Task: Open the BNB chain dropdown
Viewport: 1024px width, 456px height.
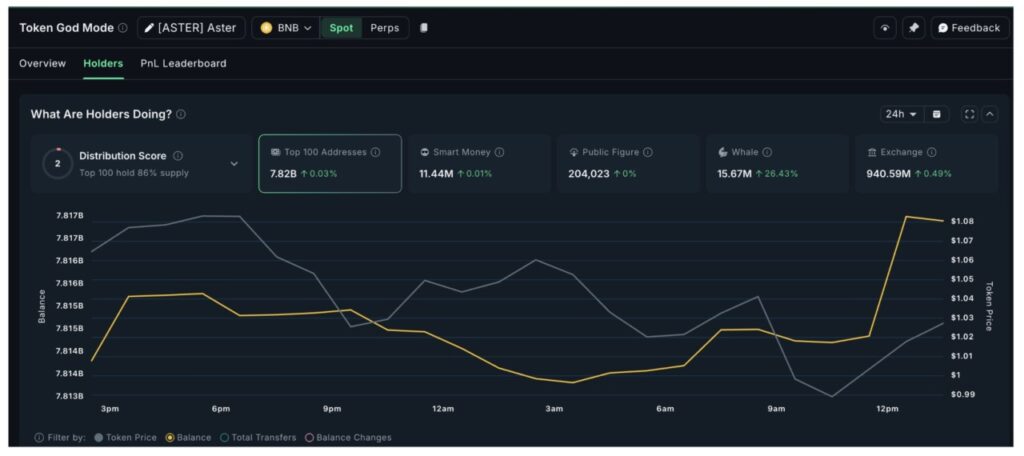Action: (x=286, y=28)
